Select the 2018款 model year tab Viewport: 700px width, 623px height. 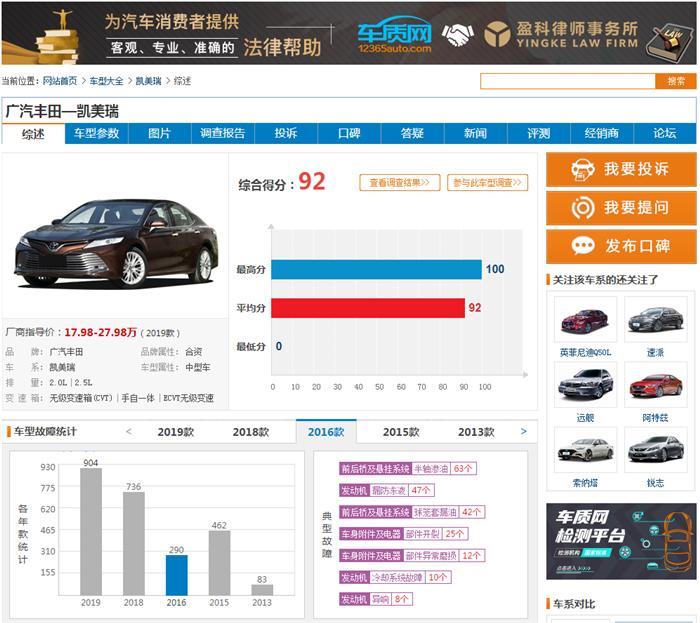(x=251, y=432)
